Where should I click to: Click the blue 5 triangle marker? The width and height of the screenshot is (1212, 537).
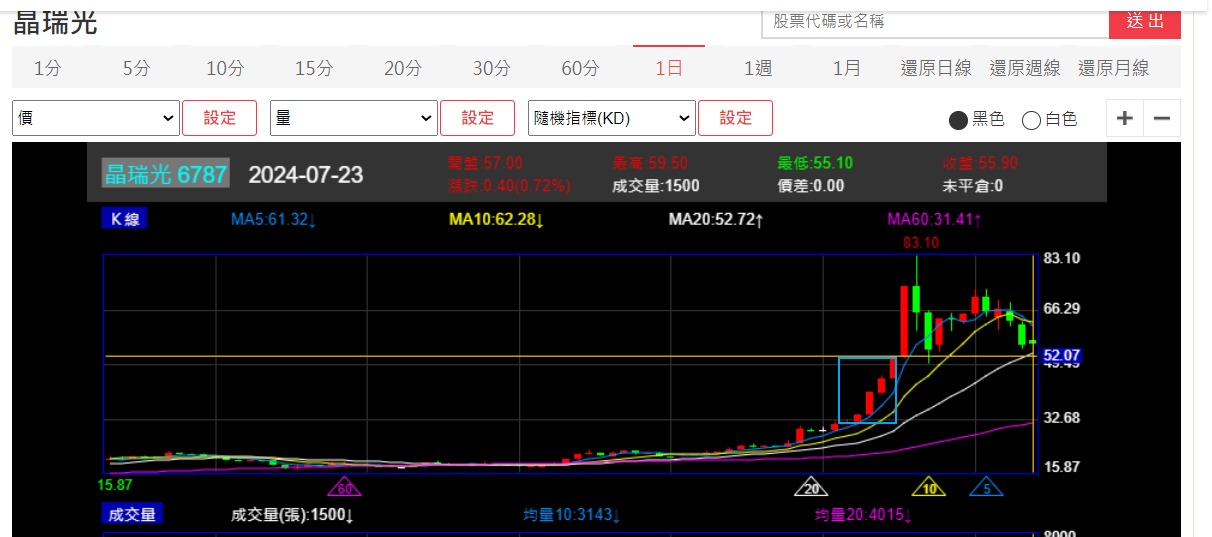click(986, 488)
